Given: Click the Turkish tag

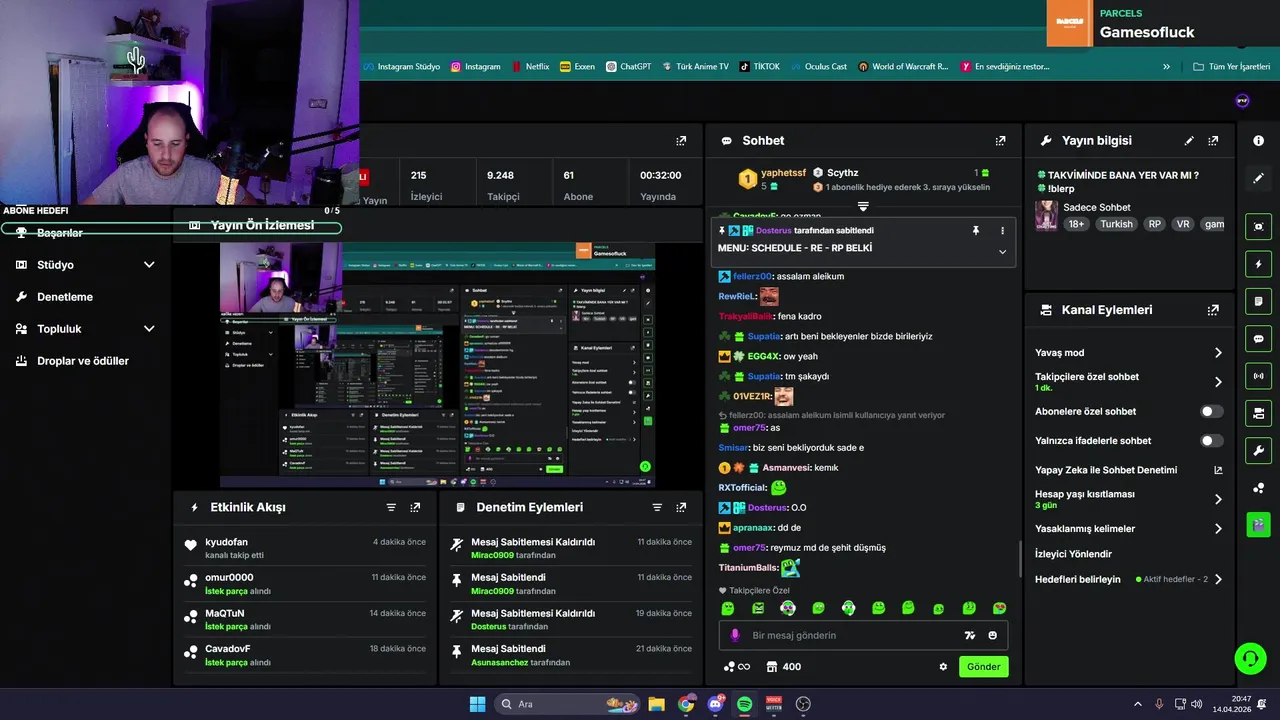Looking at the screenshot, I should (x=1116, y=224).
